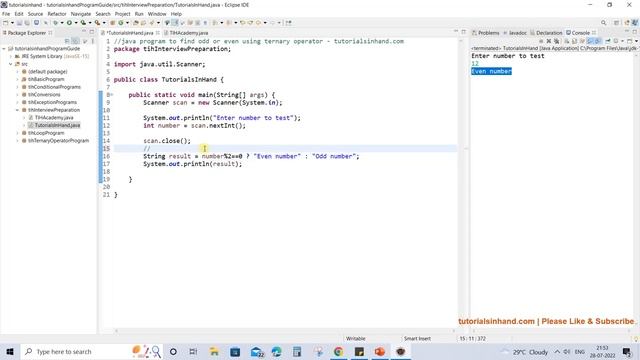
Task: Open the Debug button dropdown arrow
Action: (62, 23)
